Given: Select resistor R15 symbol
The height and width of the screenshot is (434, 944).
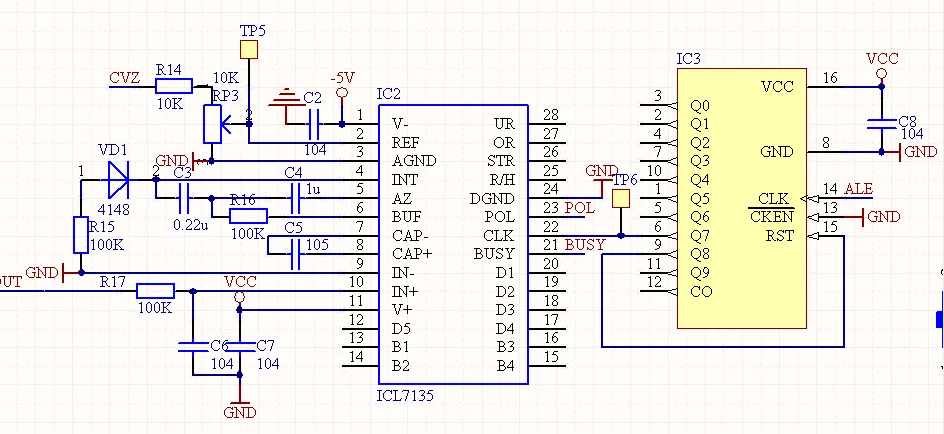Looking at the screenshot, I should pos(81,235).
